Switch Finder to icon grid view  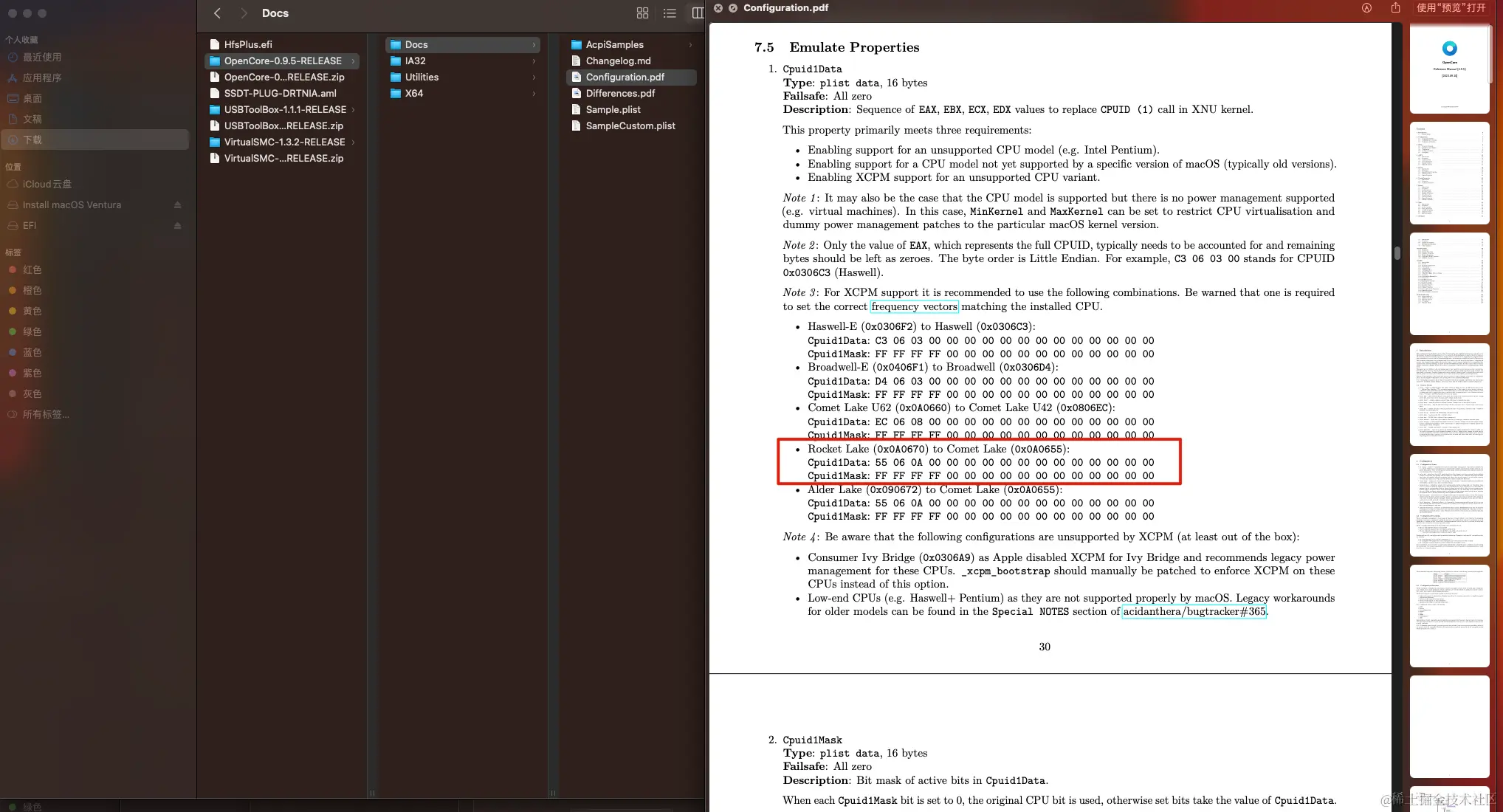click(642, 13)
